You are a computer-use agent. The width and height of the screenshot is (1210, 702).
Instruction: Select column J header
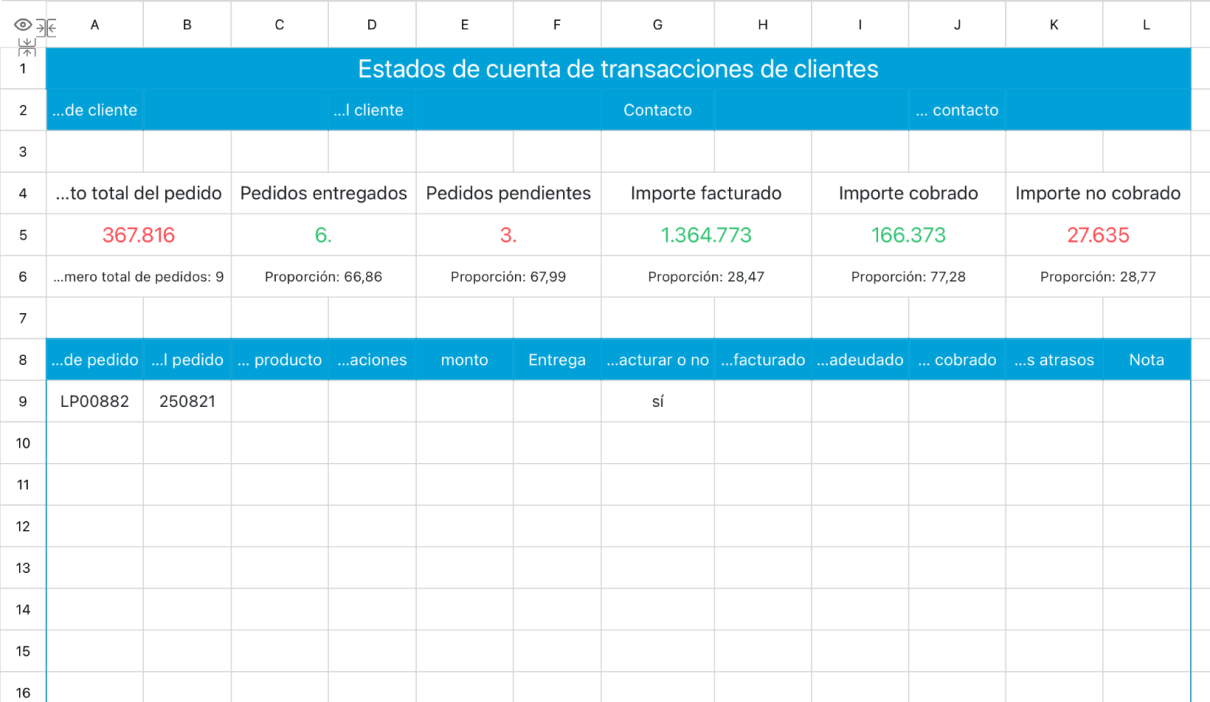point(957,26)
